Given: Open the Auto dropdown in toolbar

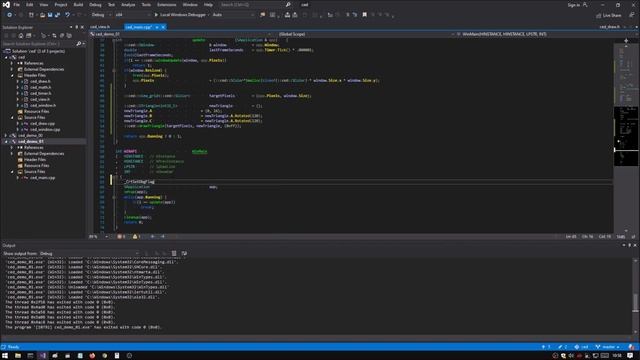Looking at the screenshot, I should [233, 15].
